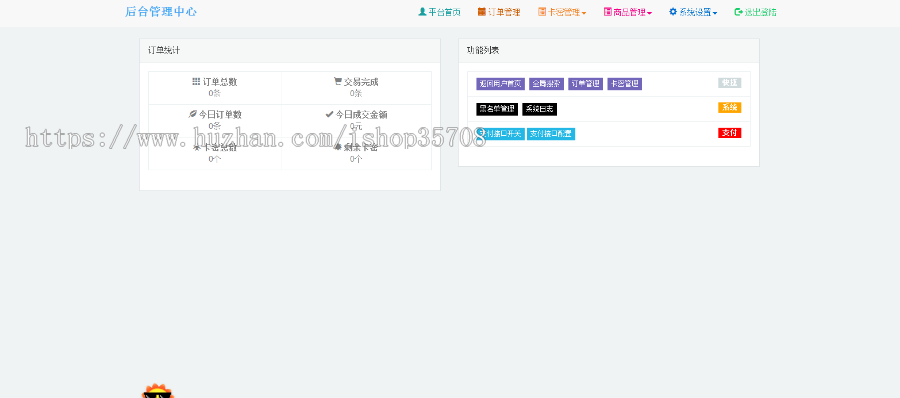Open 系统日志 black button

tap(540, 109)
